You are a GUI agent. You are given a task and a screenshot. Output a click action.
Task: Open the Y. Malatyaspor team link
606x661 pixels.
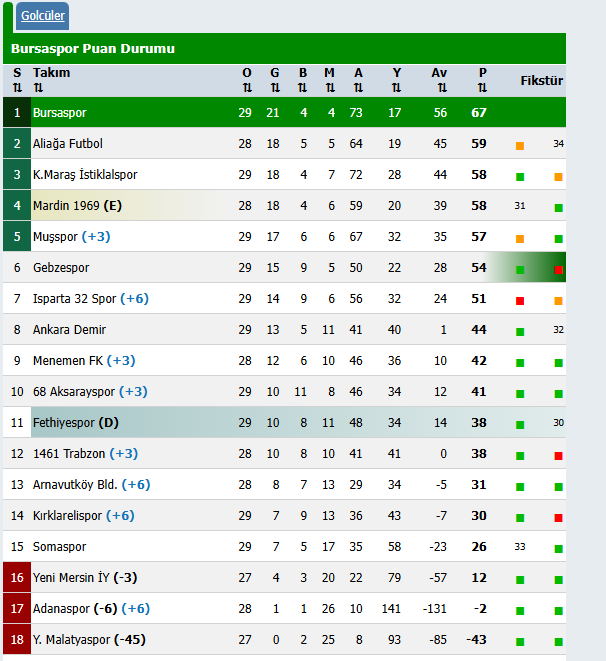pyautogui.click(x=71, y=640)
